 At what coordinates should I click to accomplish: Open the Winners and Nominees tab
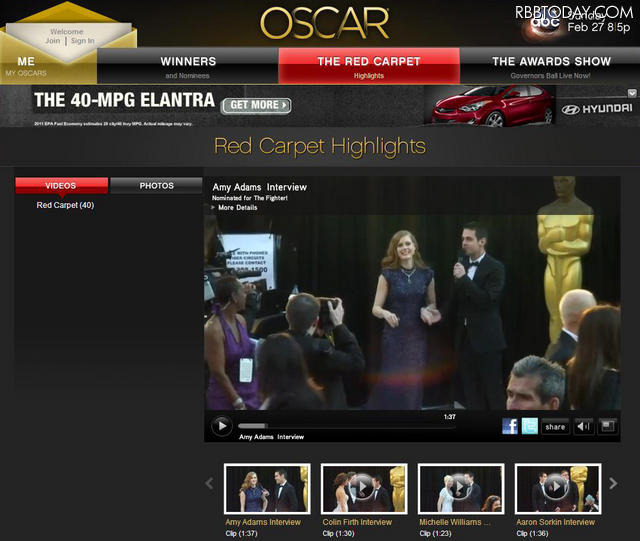[x=188, y=66]
